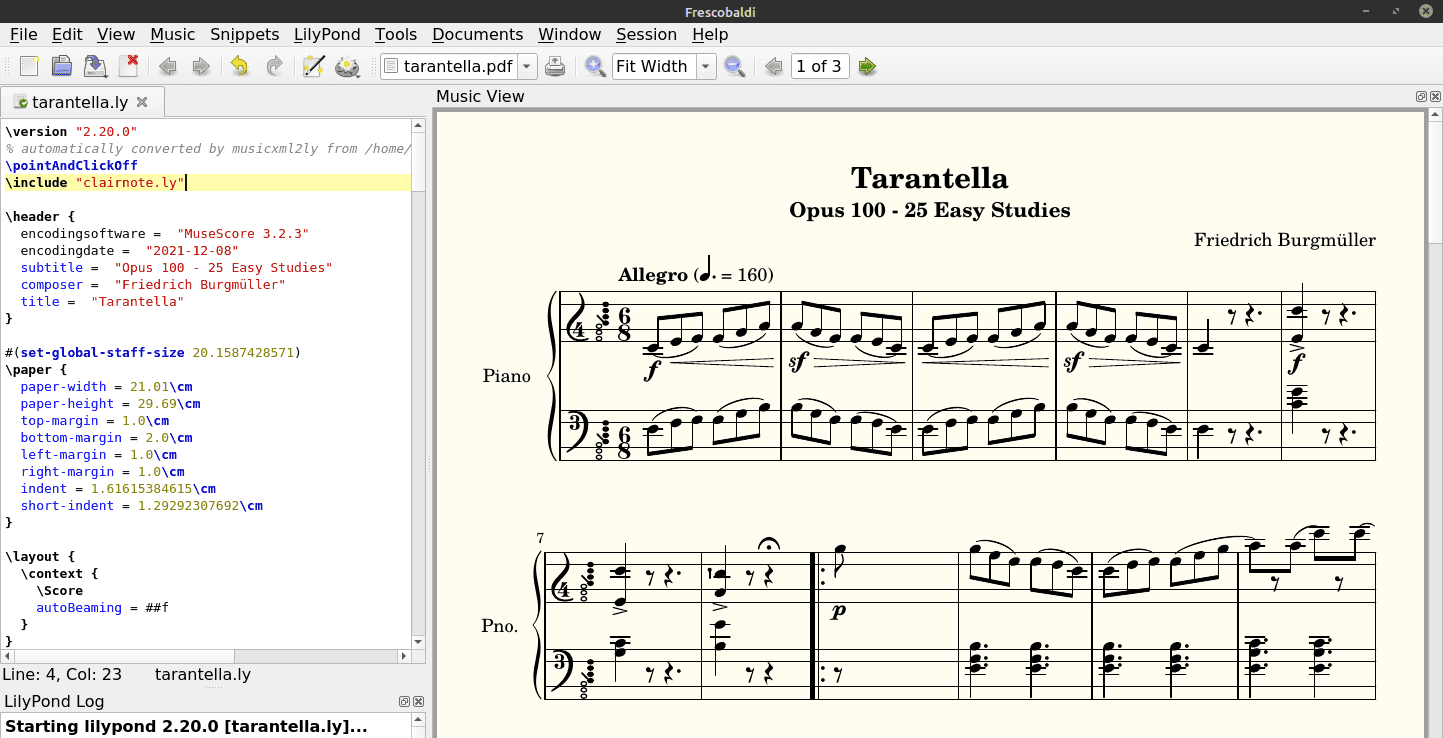Open the Snippets menu
Viewport: 1443px width, 738px height.
(244, 34)
